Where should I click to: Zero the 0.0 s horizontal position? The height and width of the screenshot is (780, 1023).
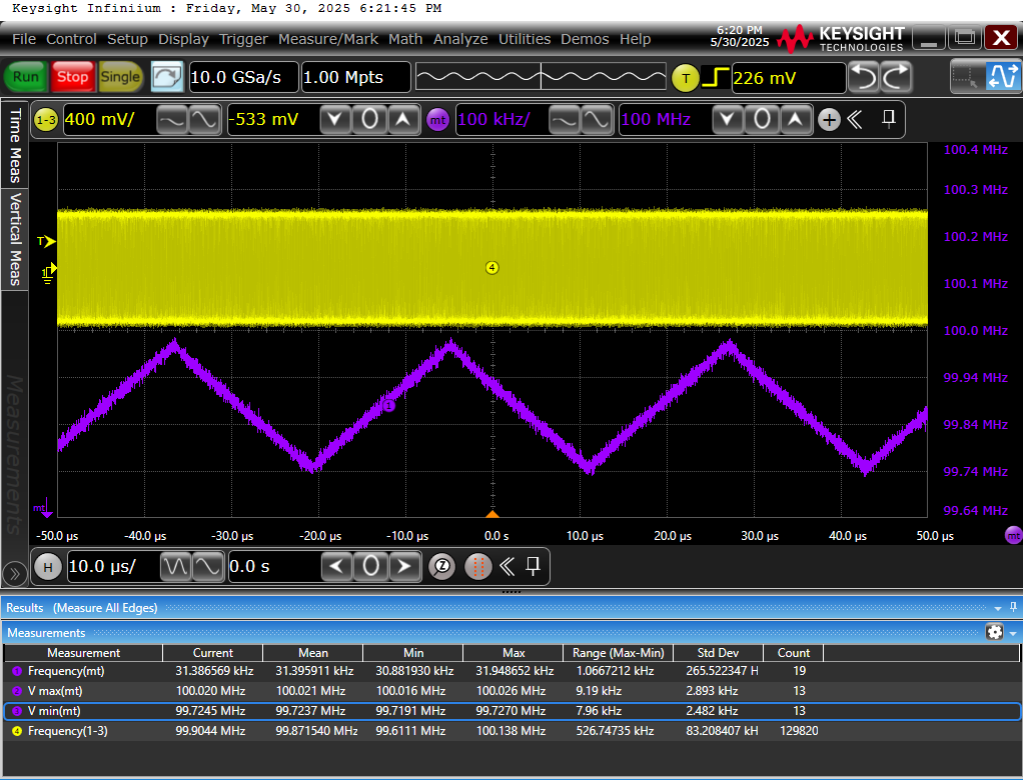click(x=371, y=566)
